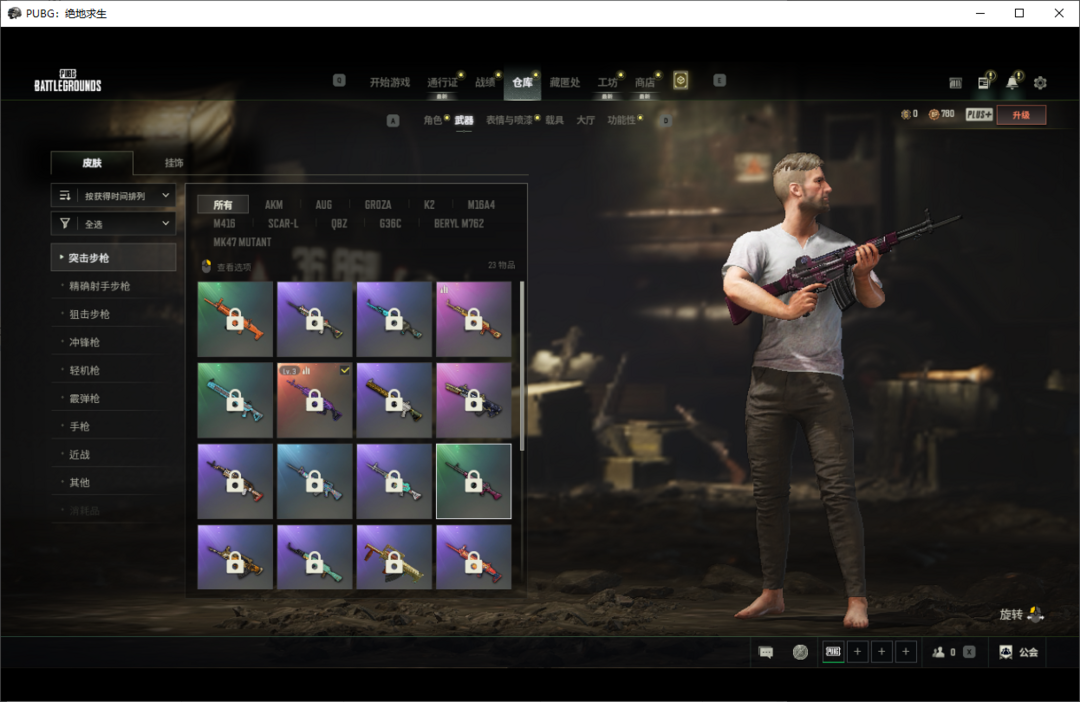Open the 全选 filter dropdown
This screenshot has height=702, width=1080.
tap(113, 224)
